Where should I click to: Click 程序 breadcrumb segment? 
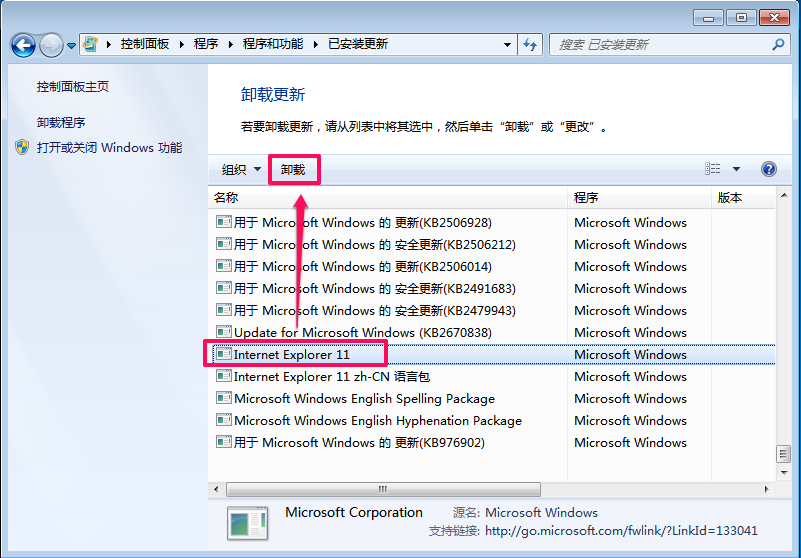(x=206, y=44)
